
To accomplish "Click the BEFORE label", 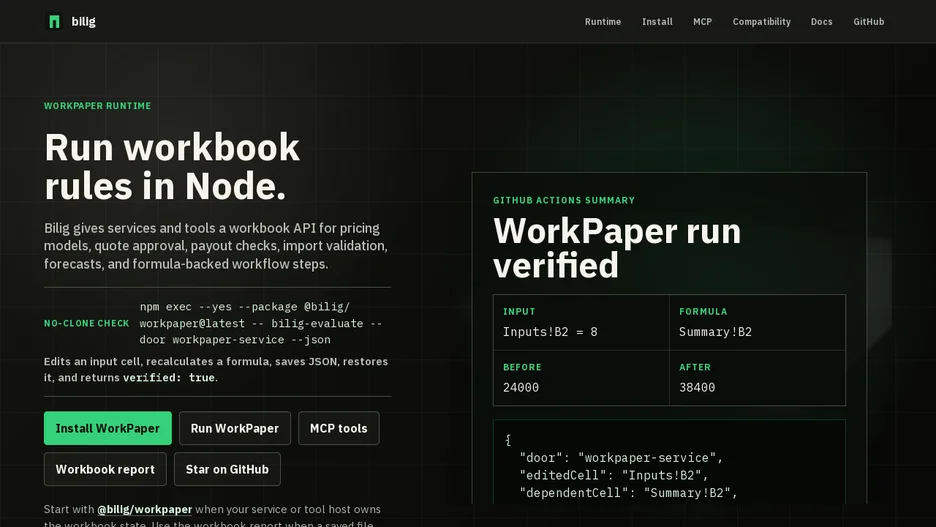I will (x=522, y=367).
